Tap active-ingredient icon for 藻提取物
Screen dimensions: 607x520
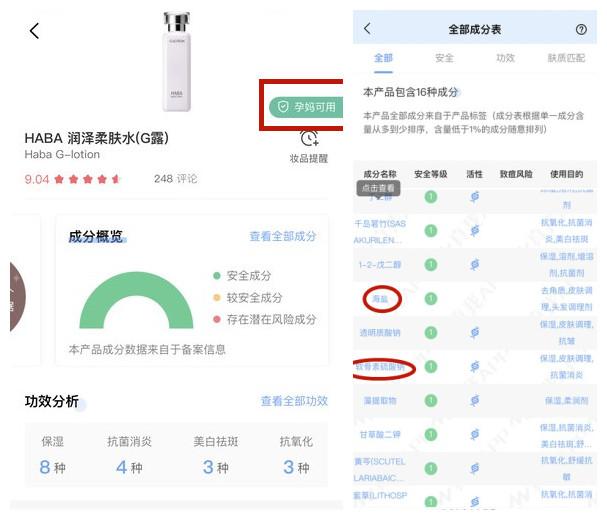[475, 400]
